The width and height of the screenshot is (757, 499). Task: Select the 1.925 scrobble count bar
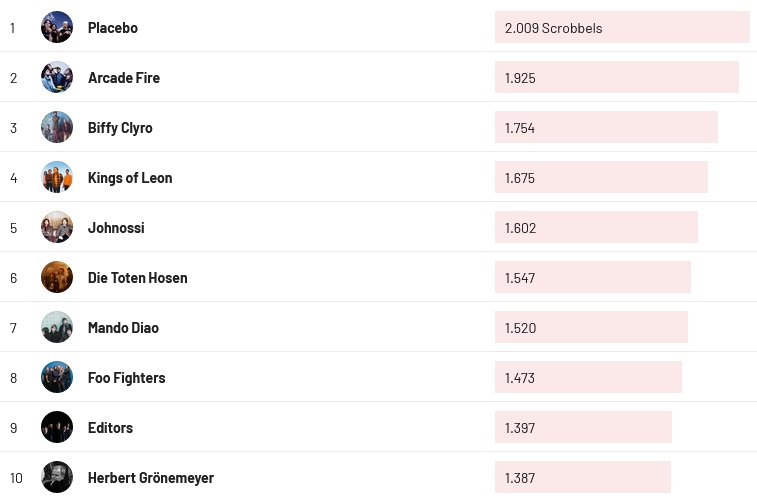pos(616,78)
